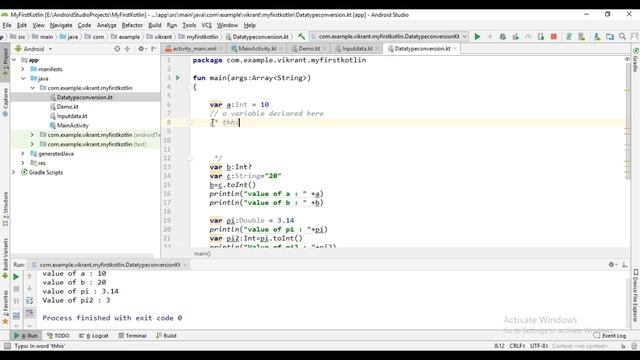Image resolution: width=640 pixels, height=360 pixels.
Task: Click the Attach Debugger to Android Process icon
Action: point(541,37)
